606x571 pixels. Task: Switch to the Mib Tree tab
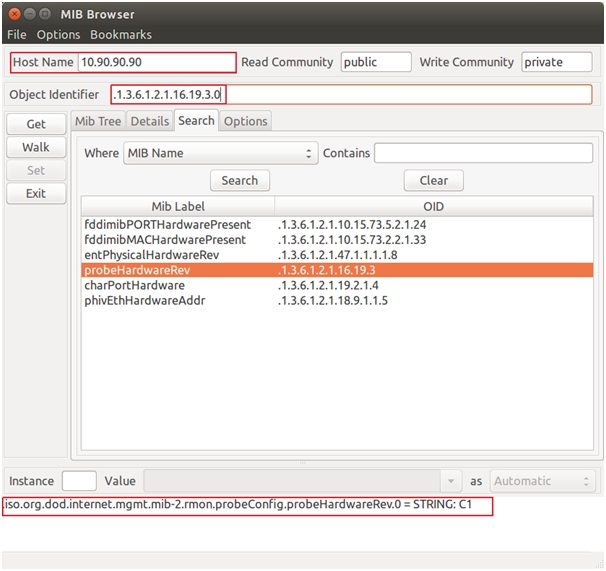pyautogui.click(x=97, y=121)
